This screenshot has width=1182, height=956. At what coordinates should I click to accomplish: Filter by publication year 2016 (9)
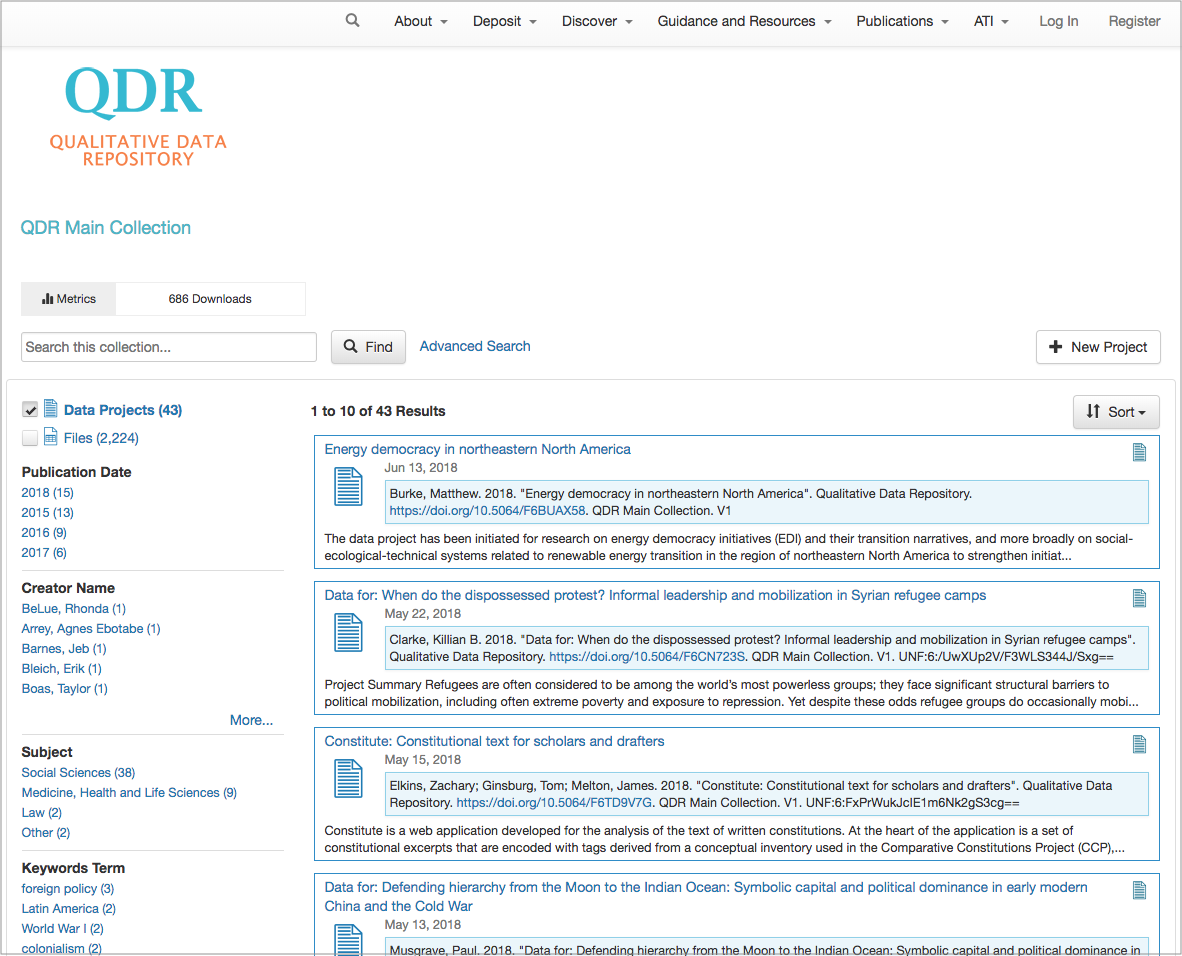coord(44,532)
